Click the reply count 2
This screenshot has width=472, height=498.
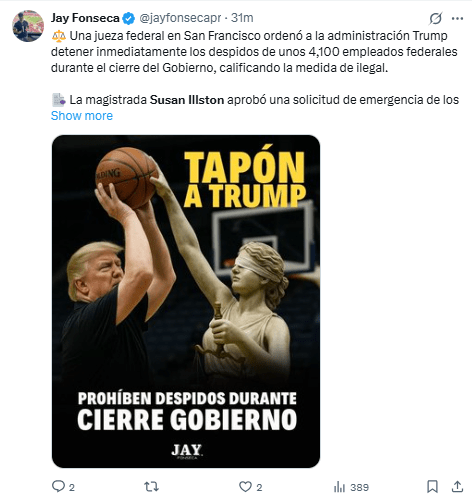(72, 488)
